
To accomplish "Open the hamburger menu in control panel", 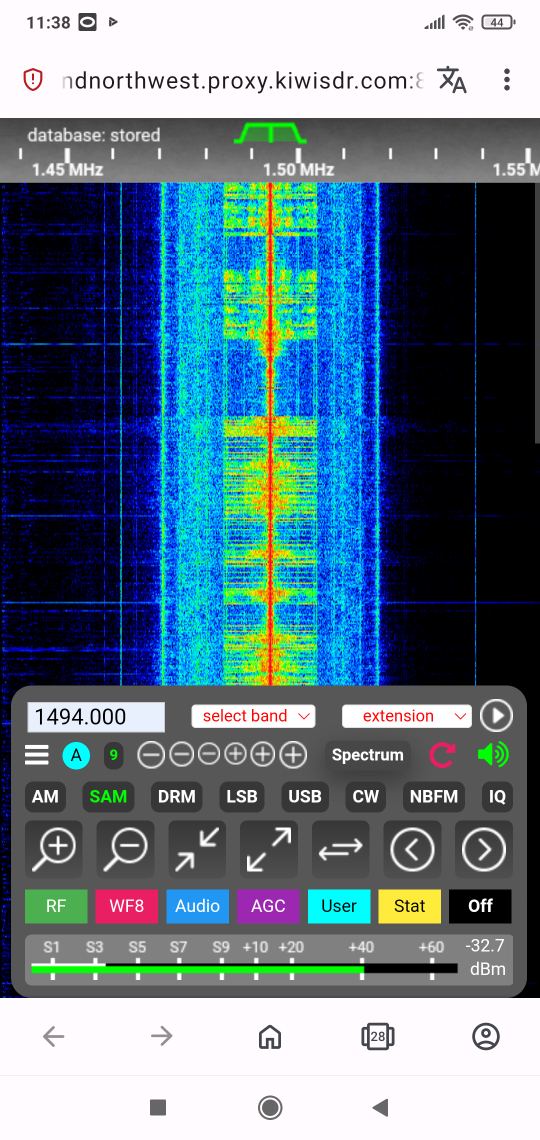I will (37, 755).
